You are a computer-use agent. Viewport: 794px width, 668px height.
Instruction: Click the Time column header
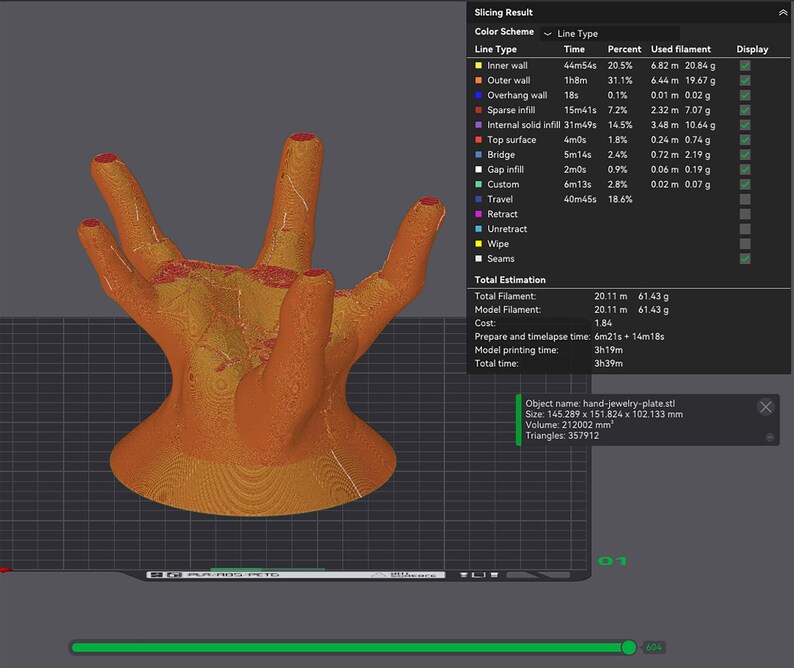click(x=574, y=49)
